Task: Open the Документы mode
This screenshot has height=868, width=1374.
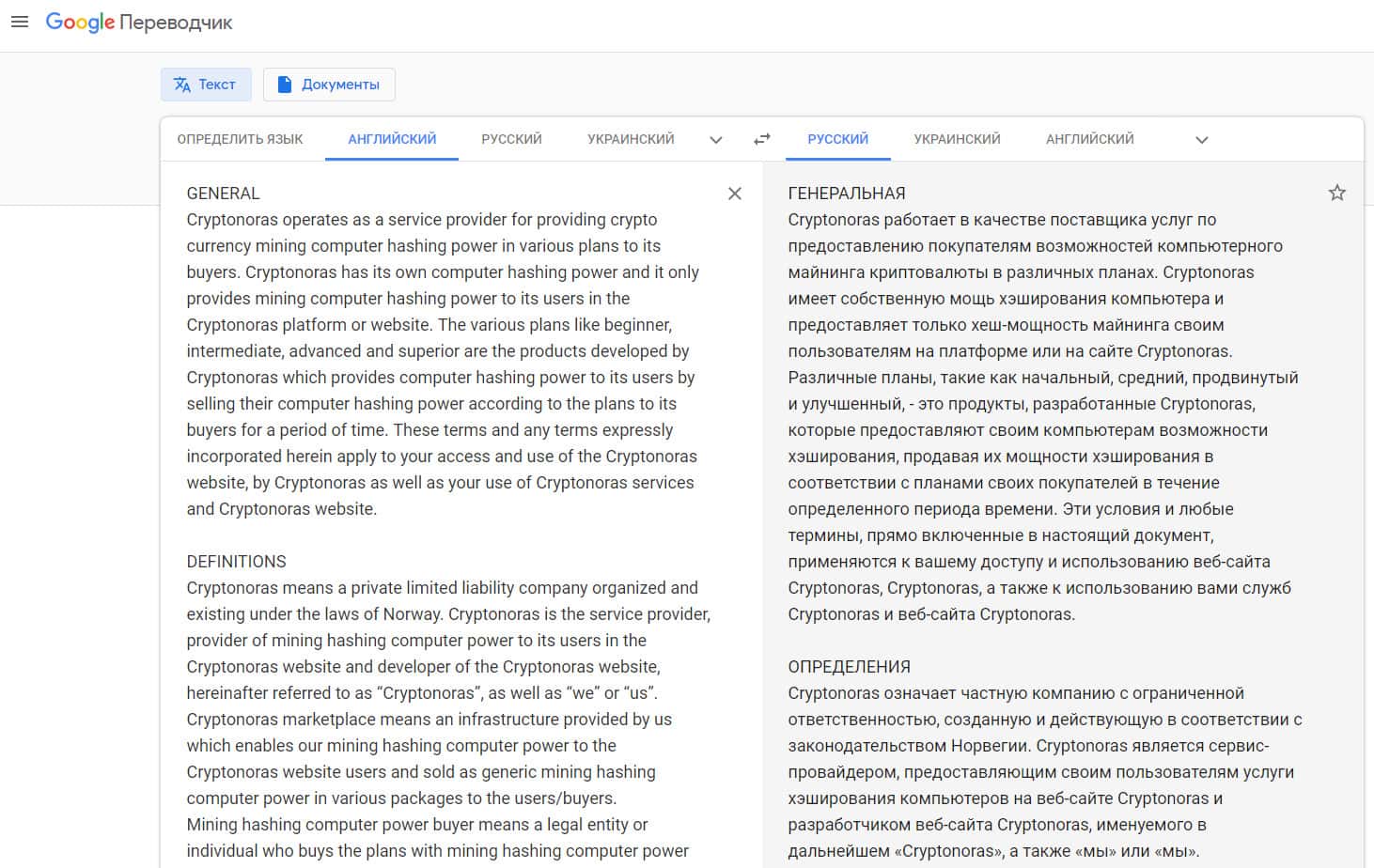Action: pos(329,85)
